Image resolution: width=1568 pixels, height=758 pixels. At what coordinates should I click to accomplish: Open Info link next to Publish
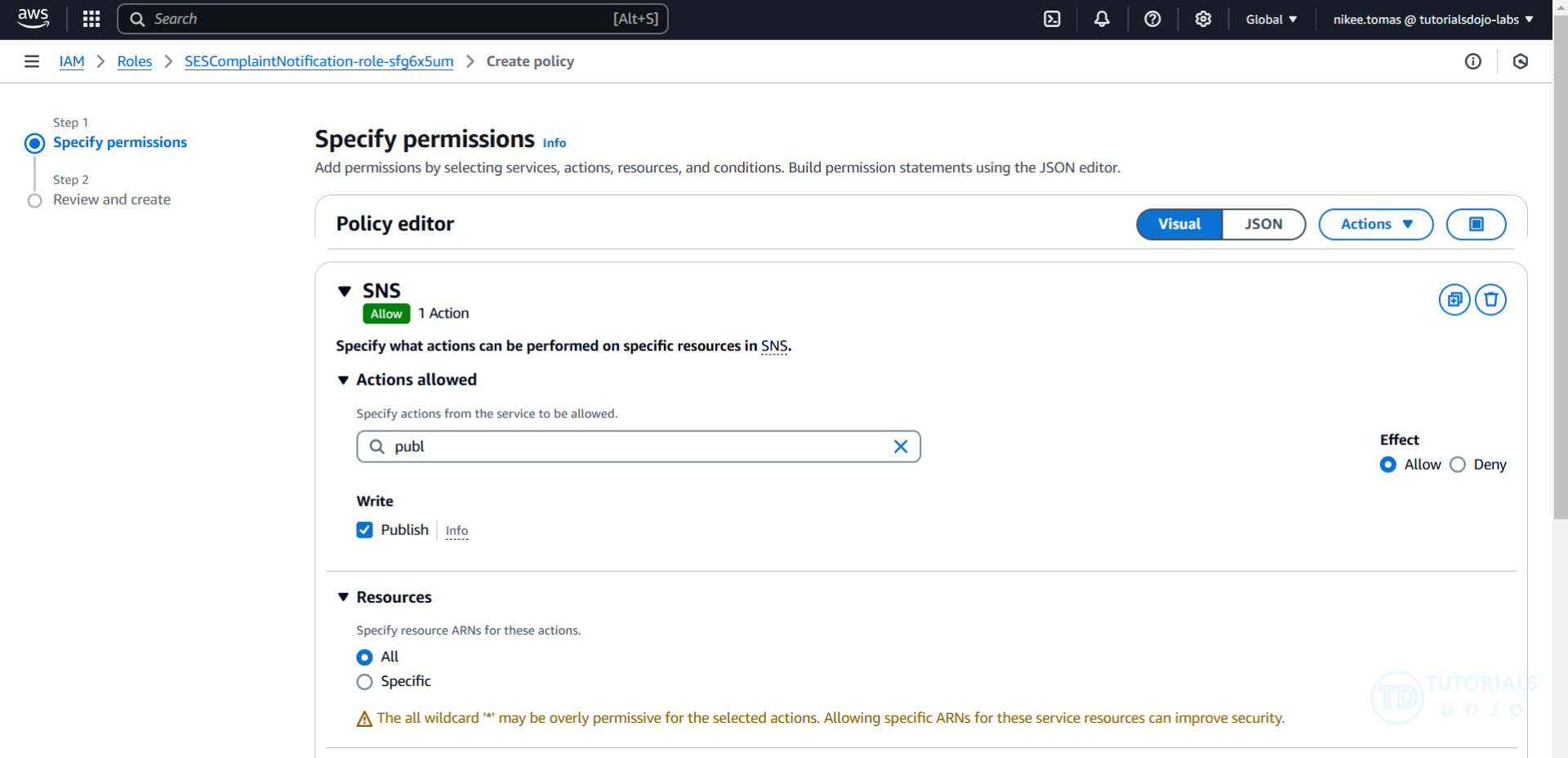[x=457, y=531]
